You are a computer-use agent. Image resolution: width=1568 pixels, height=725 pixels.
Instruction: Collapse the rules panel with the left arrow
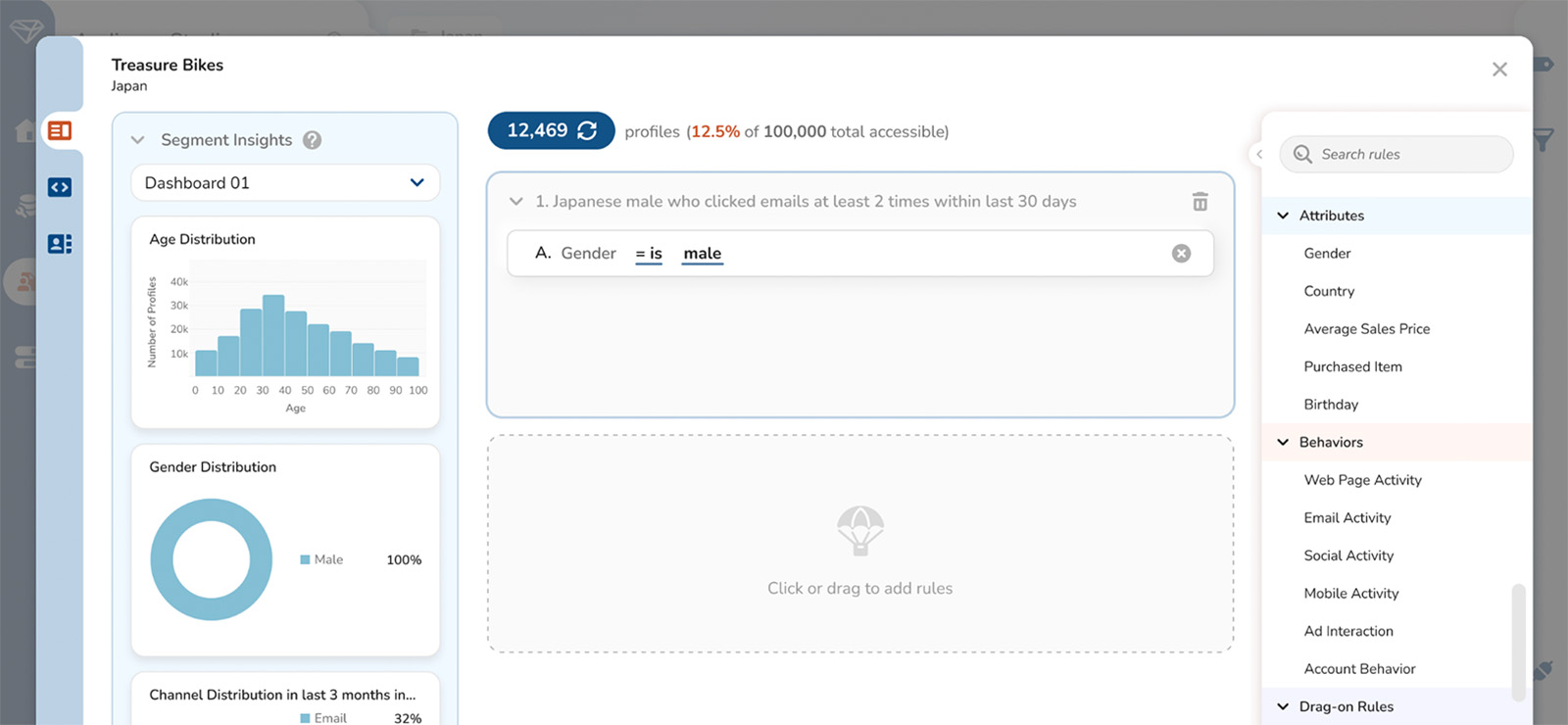click(x=1259, y=154)
